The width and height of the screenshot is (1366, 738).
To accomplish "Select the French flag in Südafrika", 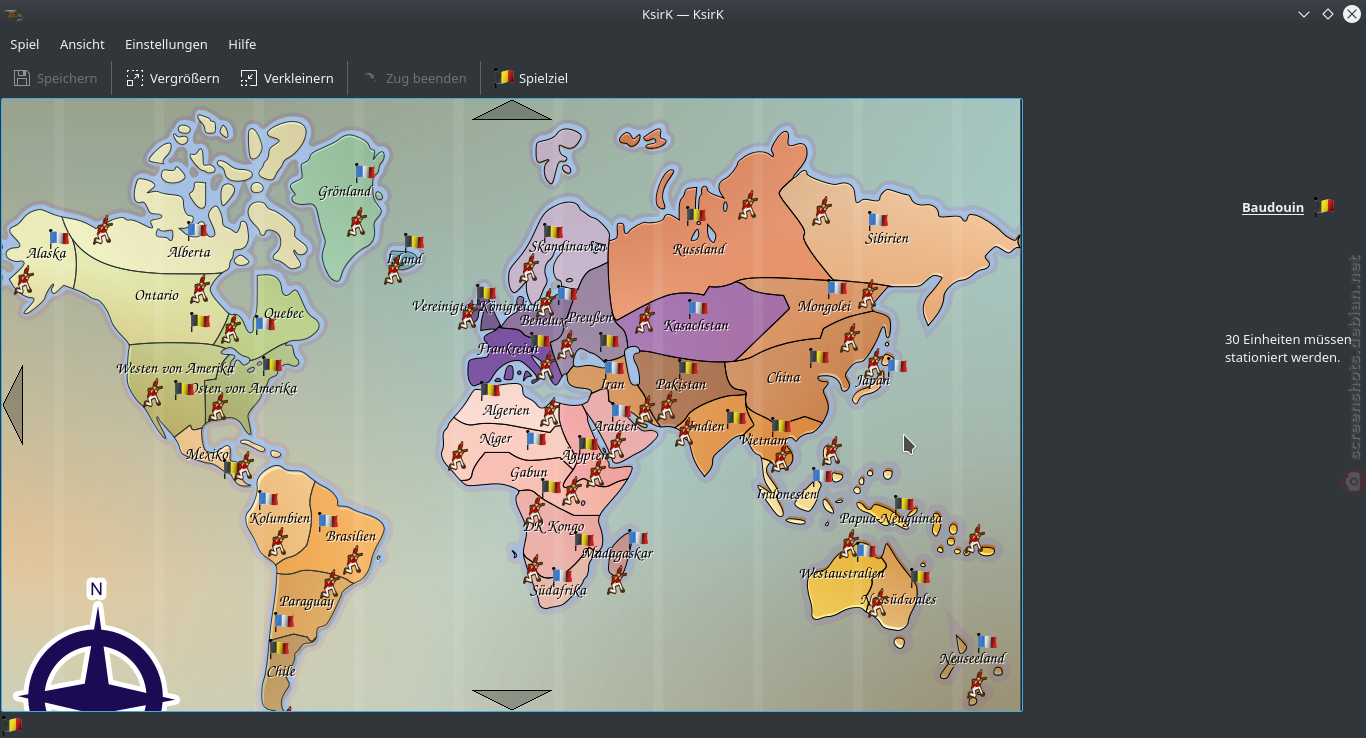I will [562, 575].
